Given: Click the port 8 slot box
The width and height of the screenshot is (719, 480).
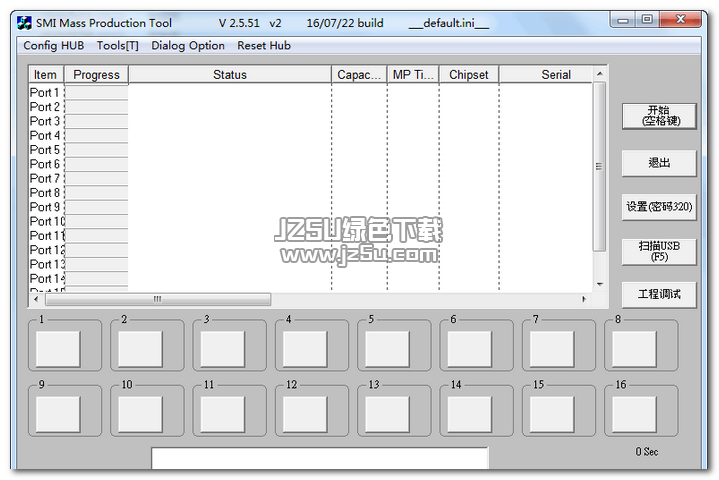Looking at the screenshot, I should tap(635, 349).
